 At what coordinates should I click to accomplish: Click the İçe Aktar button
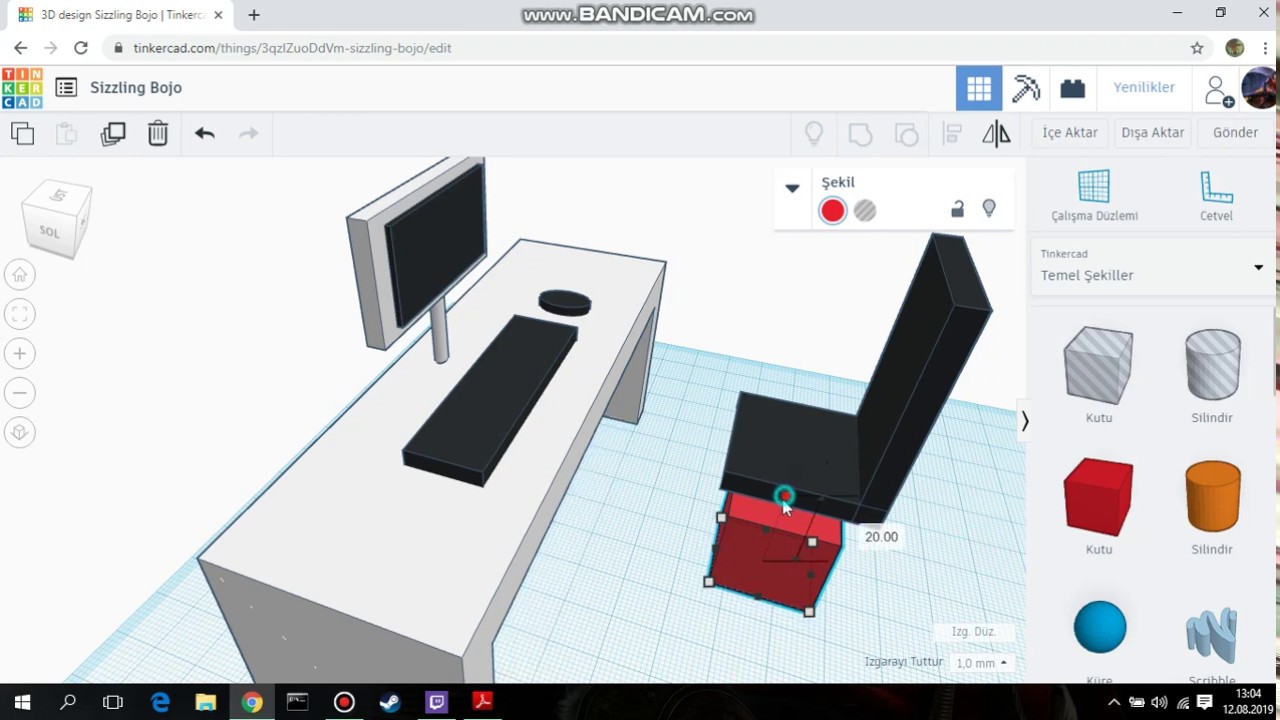(1070, 132)
